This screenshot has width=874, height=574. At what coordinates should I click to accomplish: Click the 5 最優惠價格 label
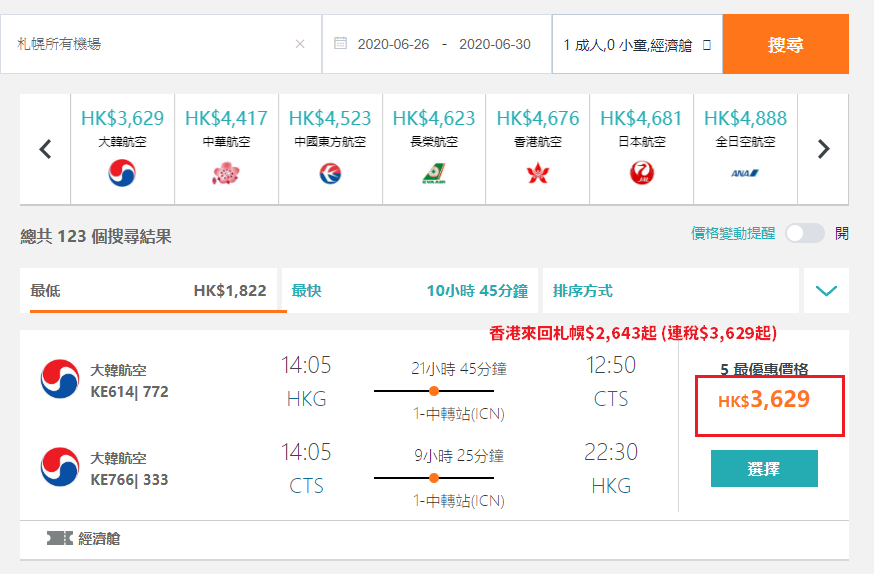point(764,369)
